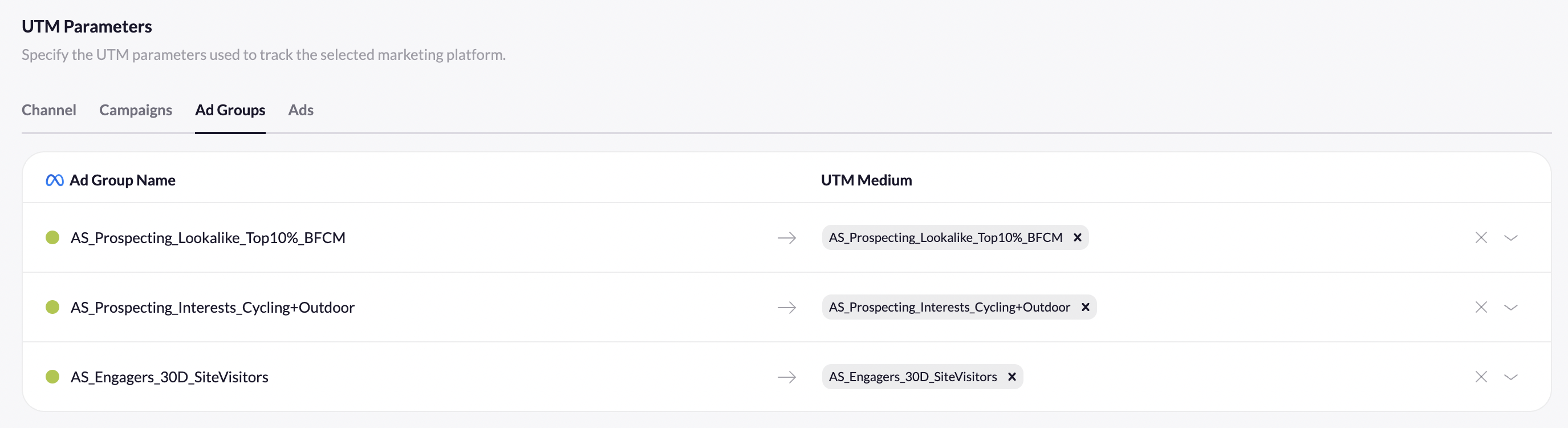Open the Ads tab

click(300, 110)
